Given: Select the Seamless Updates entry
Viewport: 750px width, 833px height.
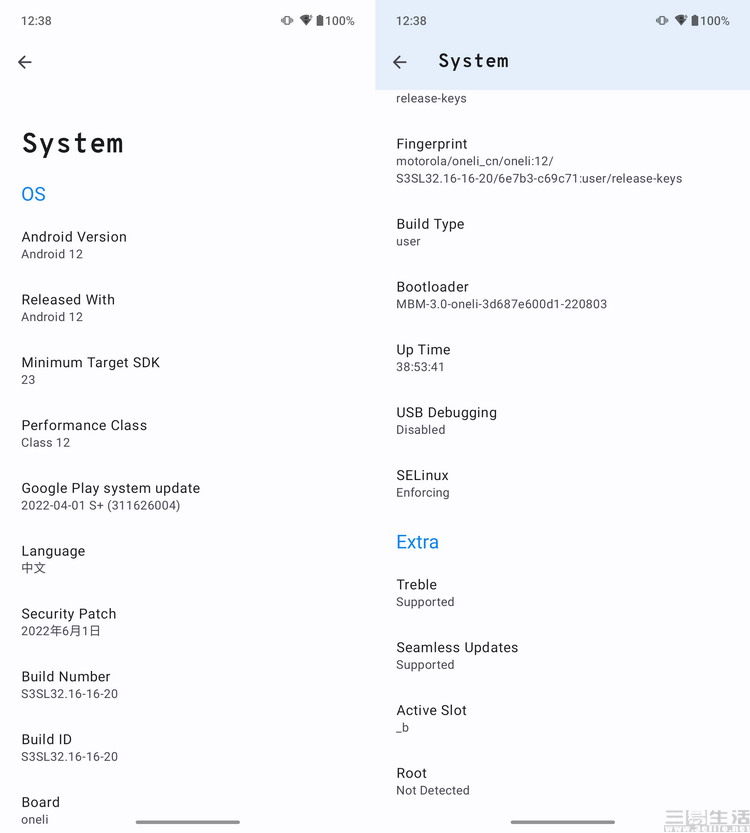Looking at the screenshot, I should pos(562,656).
